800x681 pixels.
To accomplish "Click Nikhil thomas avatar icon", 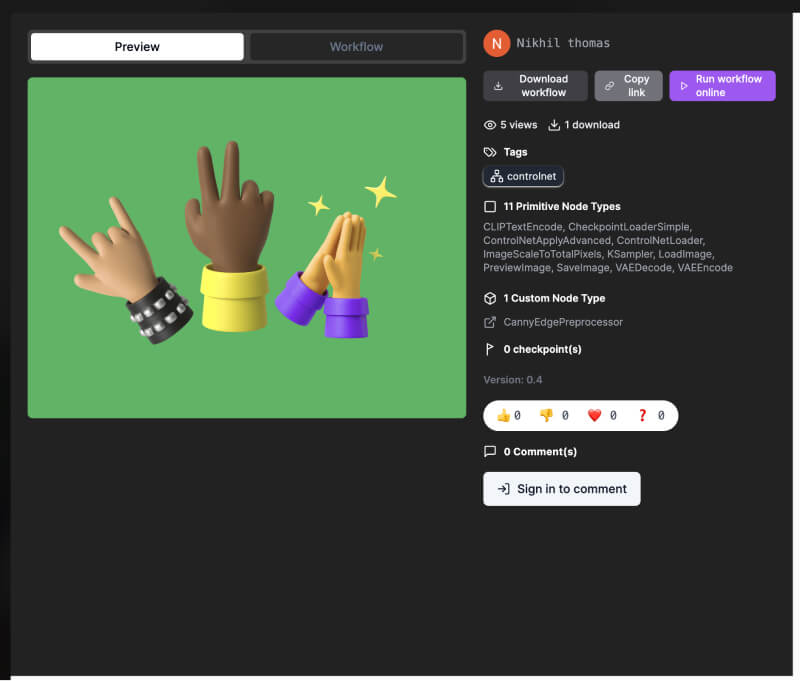I will point(496,43).
